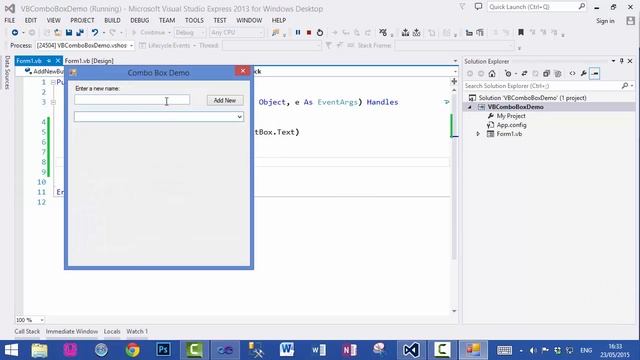The height and width of the screenshot is (360, 640).
Task: Open the FILE menu
Action: point(10,20)
